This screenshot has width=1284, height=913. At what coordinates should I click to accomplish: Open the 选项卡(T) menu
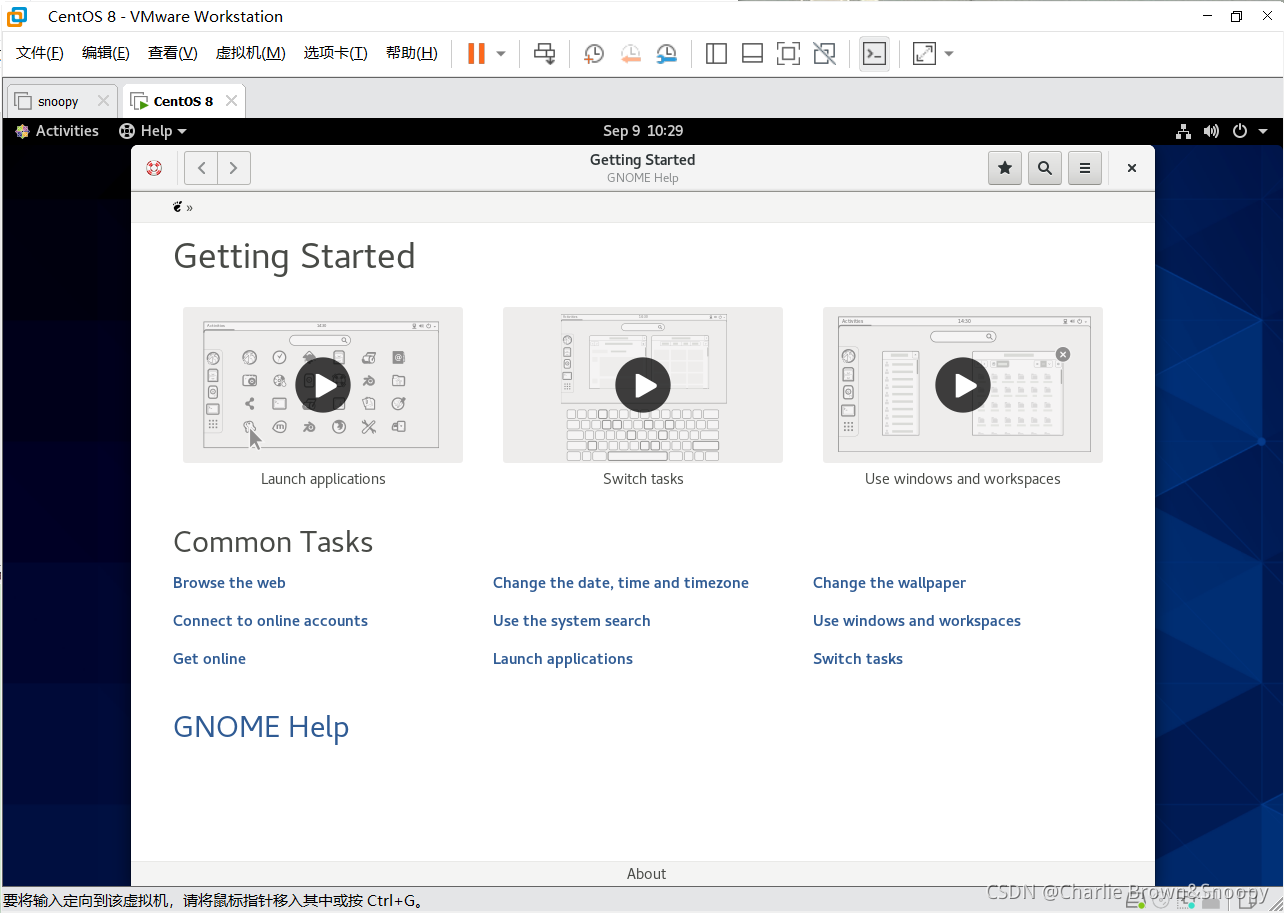tap(336, 53)
